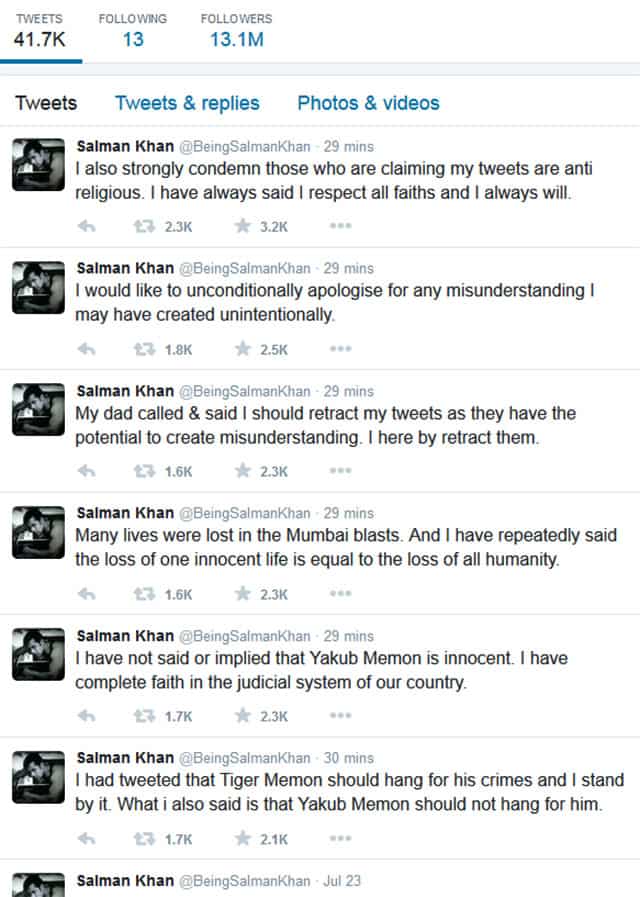Reply to the 'anti religious' condemnation tweet

point(86,227)
